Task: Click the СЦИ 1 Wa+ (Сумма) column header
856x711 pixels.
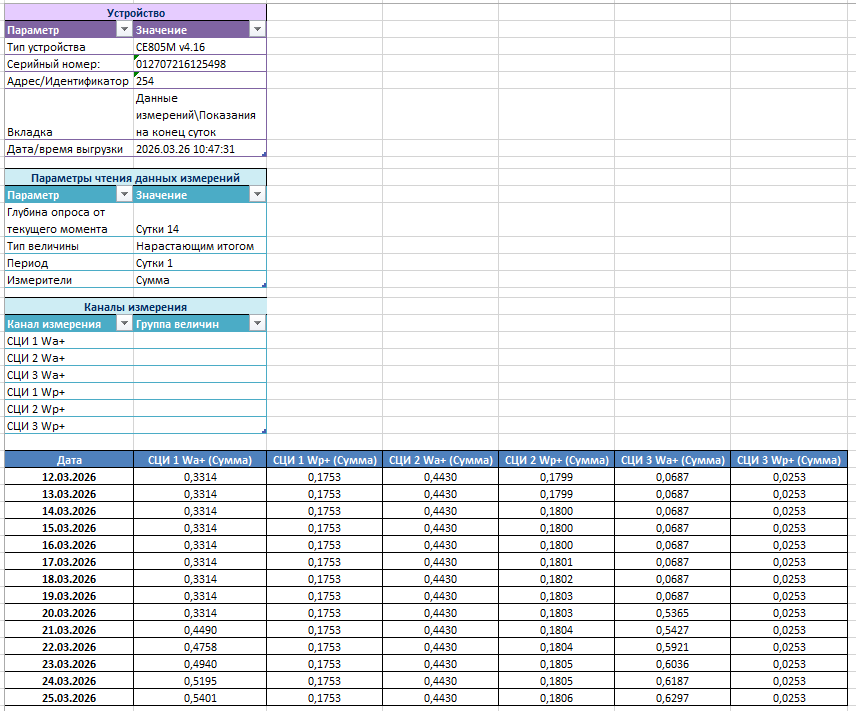Action: tap(191, 460)
